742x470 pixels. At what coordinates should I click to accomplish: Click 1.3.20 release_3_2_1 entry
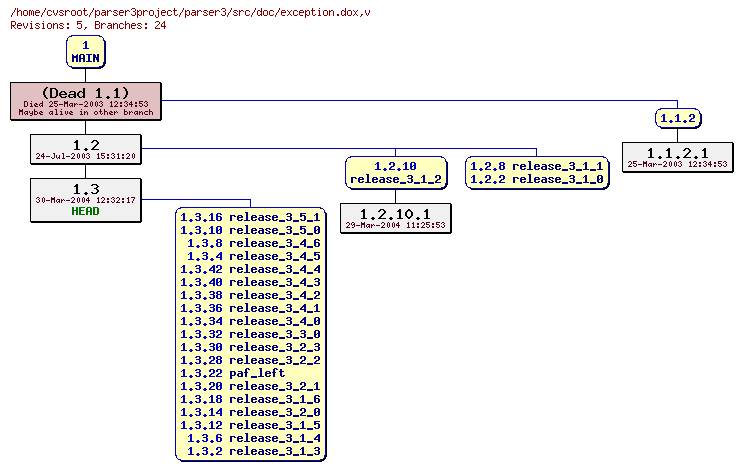coord(250,386)
